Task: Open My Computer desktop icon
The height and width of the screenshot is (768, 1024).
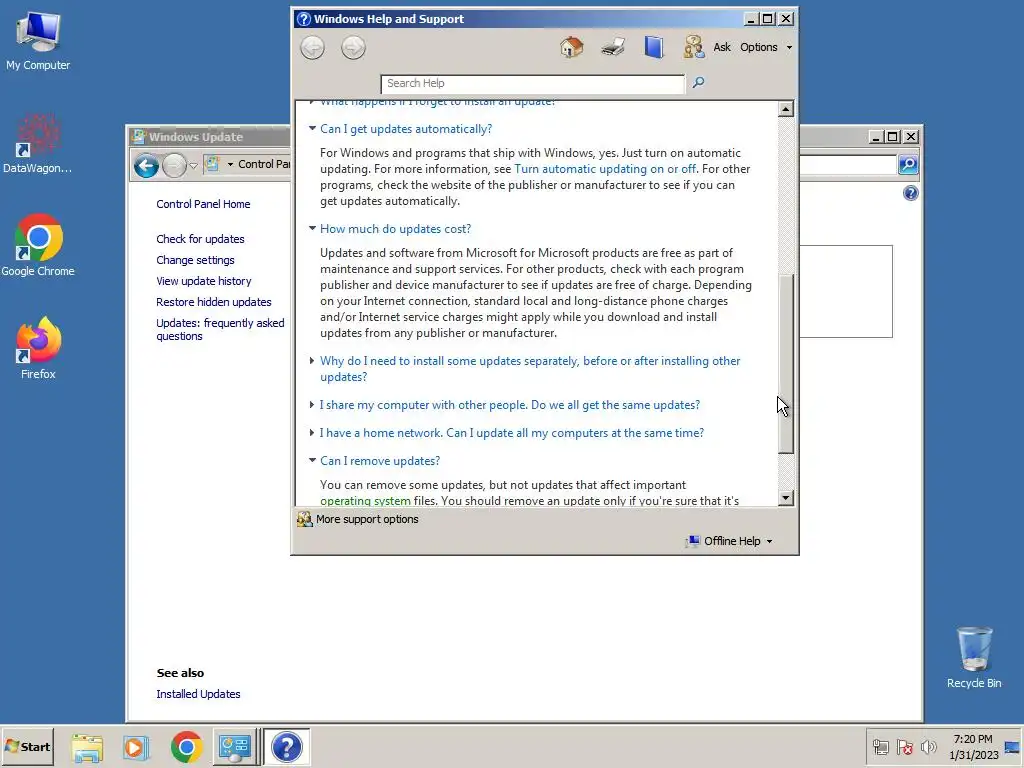Action: pyautogui.click(x=38, y=41)
